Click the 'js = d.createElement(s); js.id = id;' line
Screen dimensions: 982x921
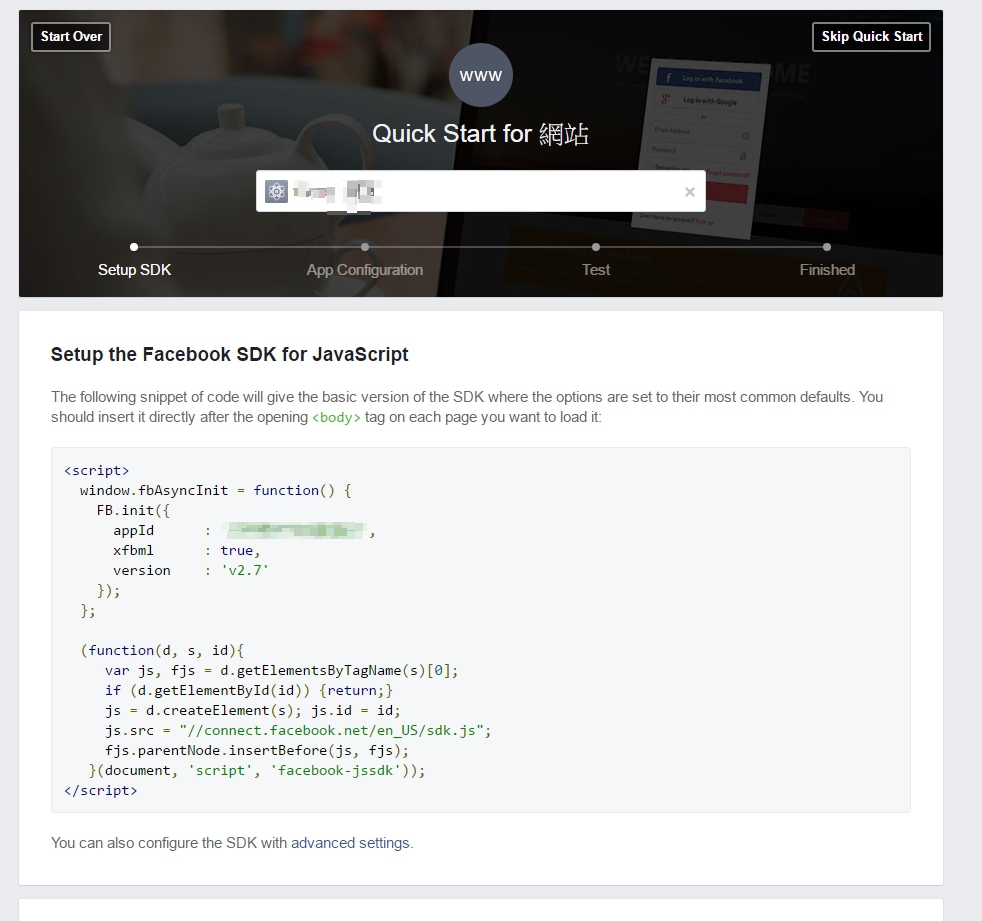click(252, 711)
